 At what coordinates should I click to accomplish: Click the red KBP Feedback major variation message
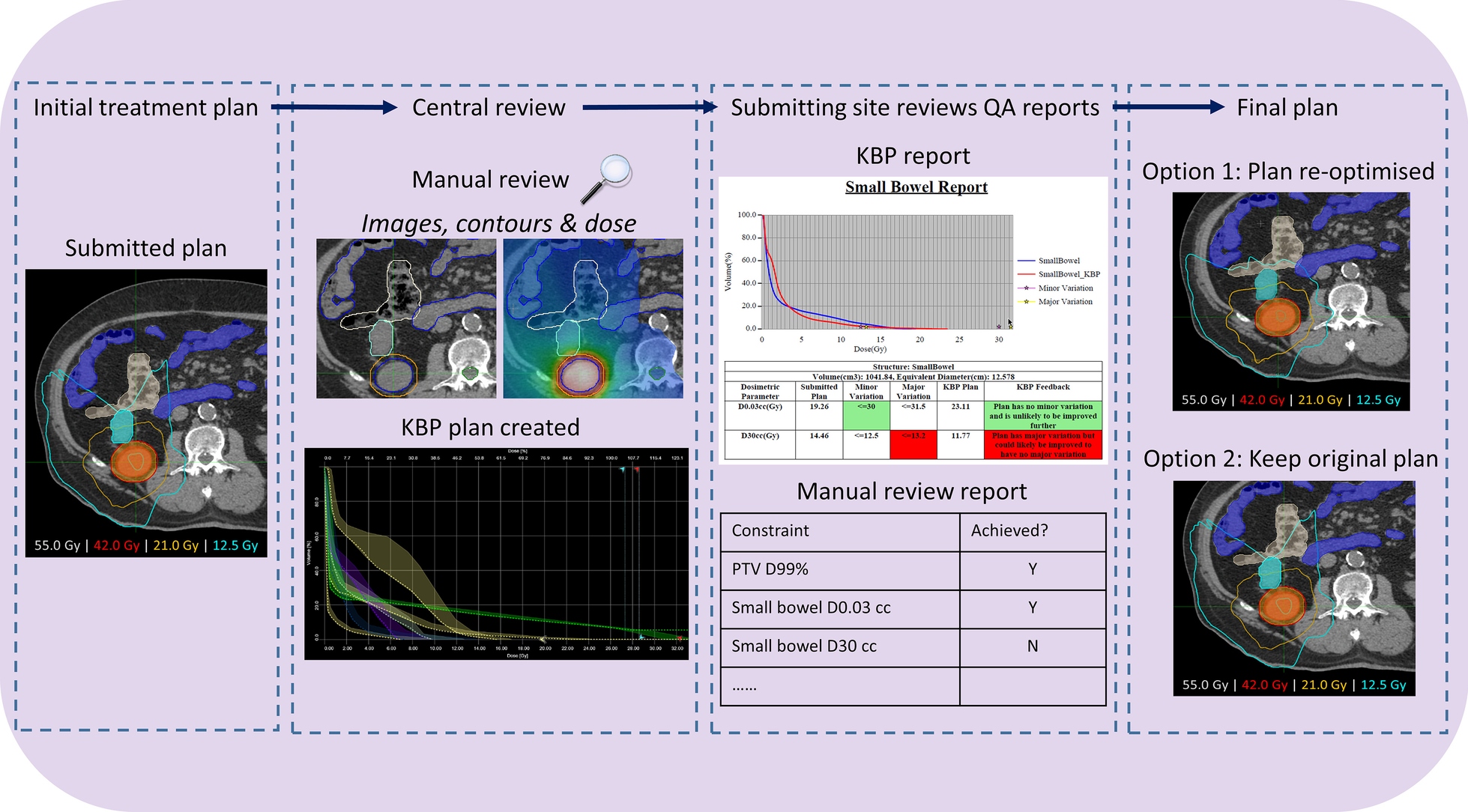(x=1043, y=444)
